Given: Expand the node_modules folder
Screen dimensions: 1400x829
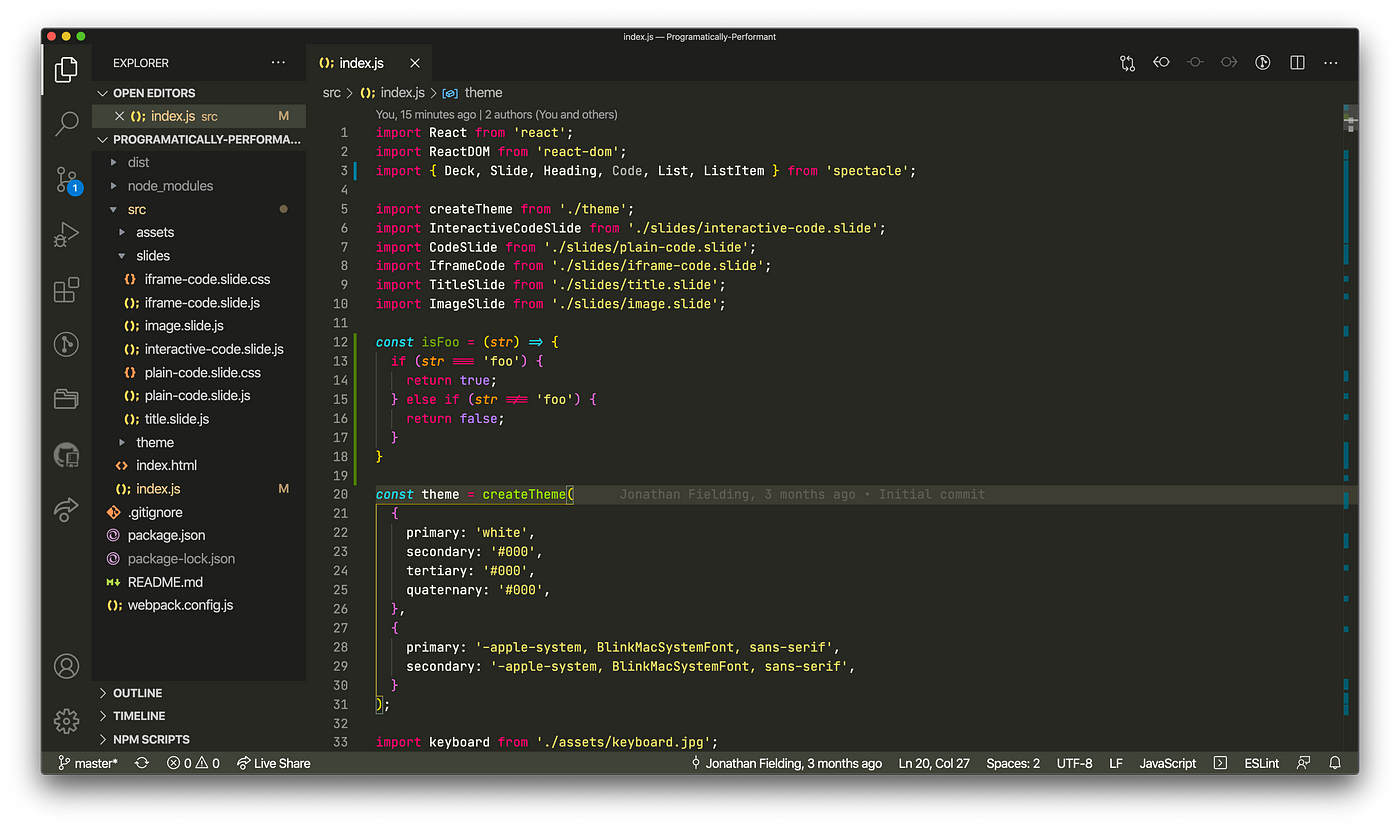Looking at the screenshot, I should point(198,186).
